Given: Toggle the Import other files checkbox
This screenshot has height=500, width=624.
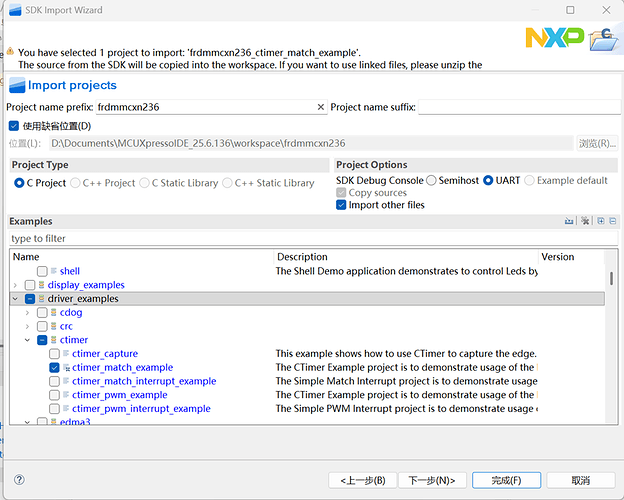Looking at the screenshot, I should click(342, 205).
